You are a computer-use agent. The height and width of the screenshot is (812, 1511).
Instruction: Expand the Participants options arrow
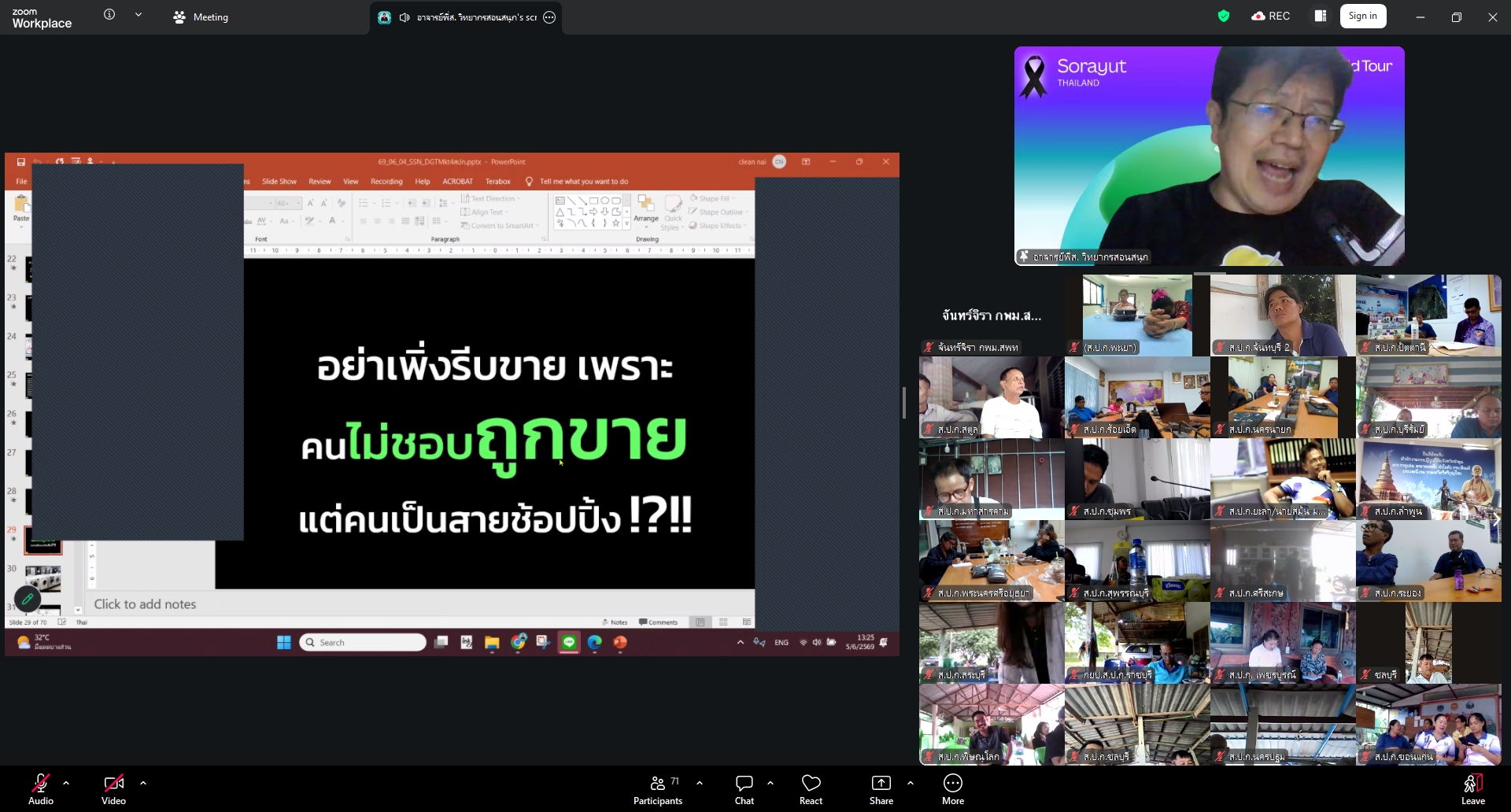tap(700, 783)
